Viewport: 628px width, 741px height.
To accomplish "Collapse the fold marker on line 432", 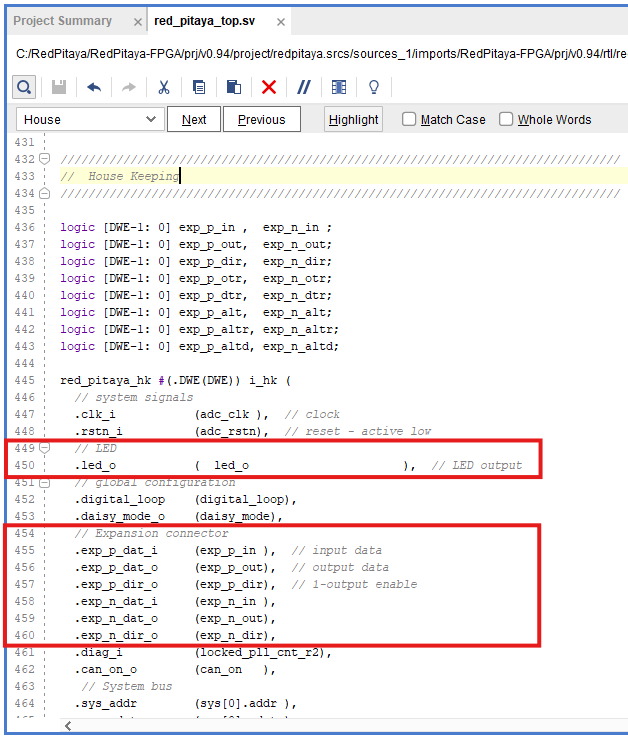I will click(x=44, y=158).
